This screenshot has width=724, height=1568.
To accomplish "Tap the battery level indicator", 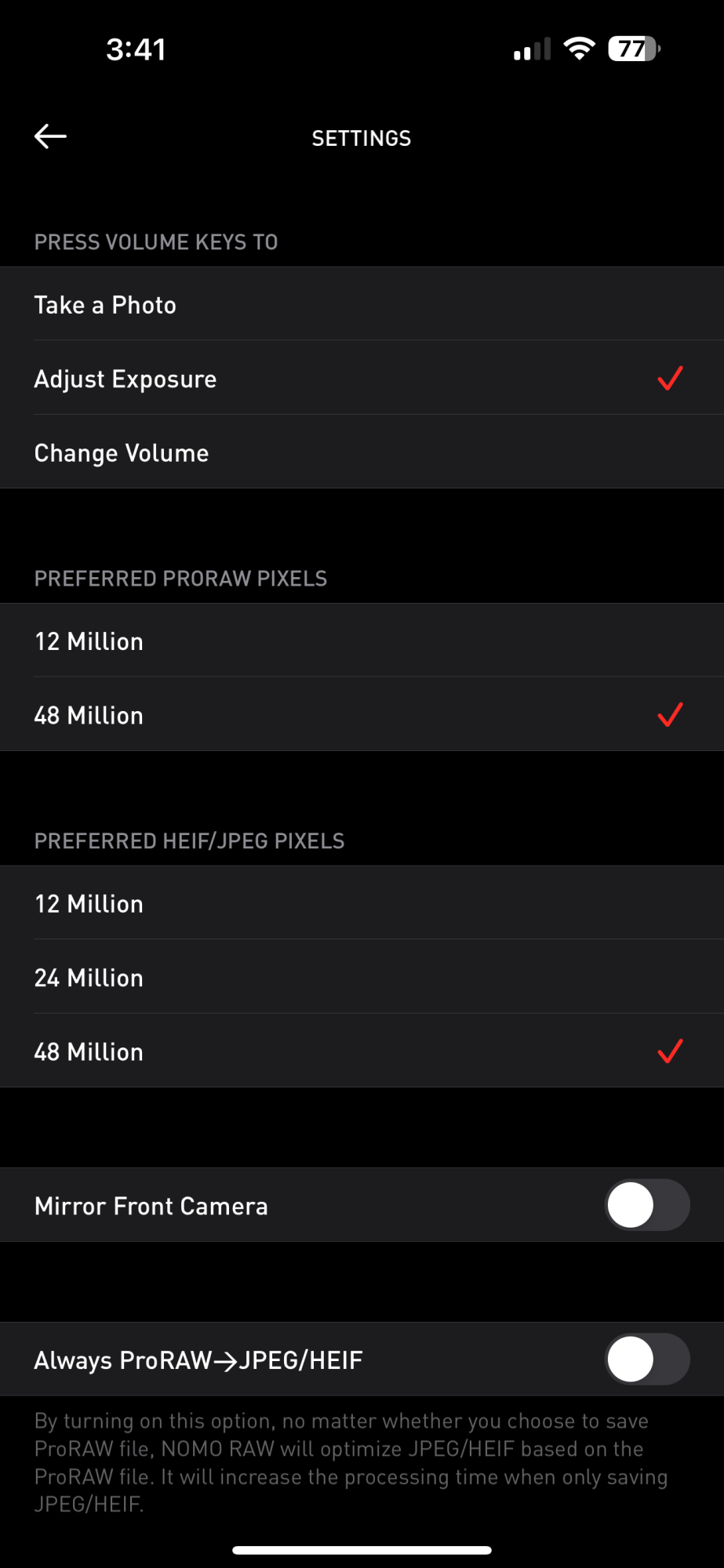I will 634,49.
